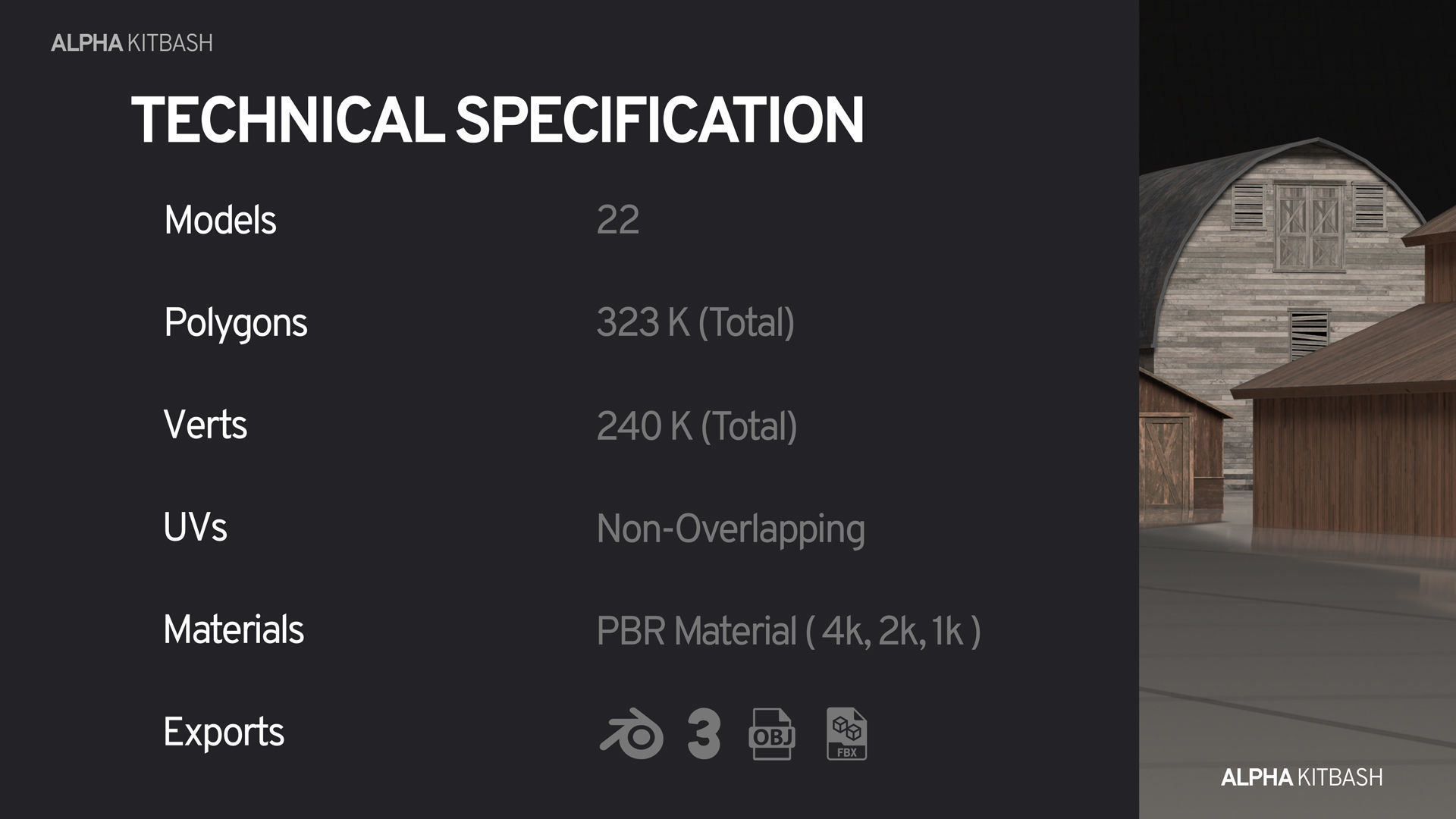Click the FBX file format icon
The width and height of the screenshot is (1456, 819).
point(846,734)
